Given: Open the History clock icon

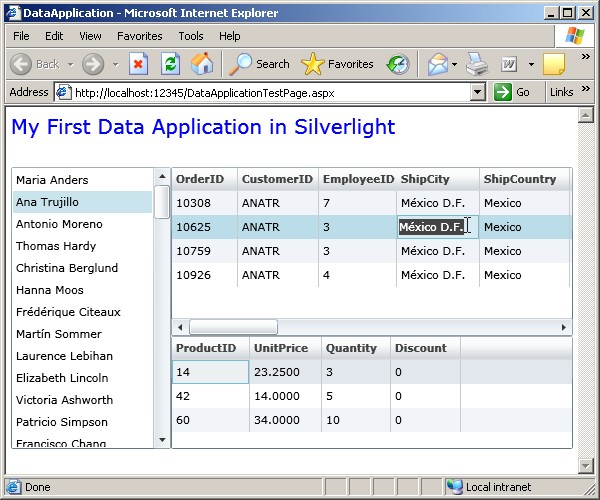Looking at the screenshot, I should pyautogui.click(x=398, y=64).
